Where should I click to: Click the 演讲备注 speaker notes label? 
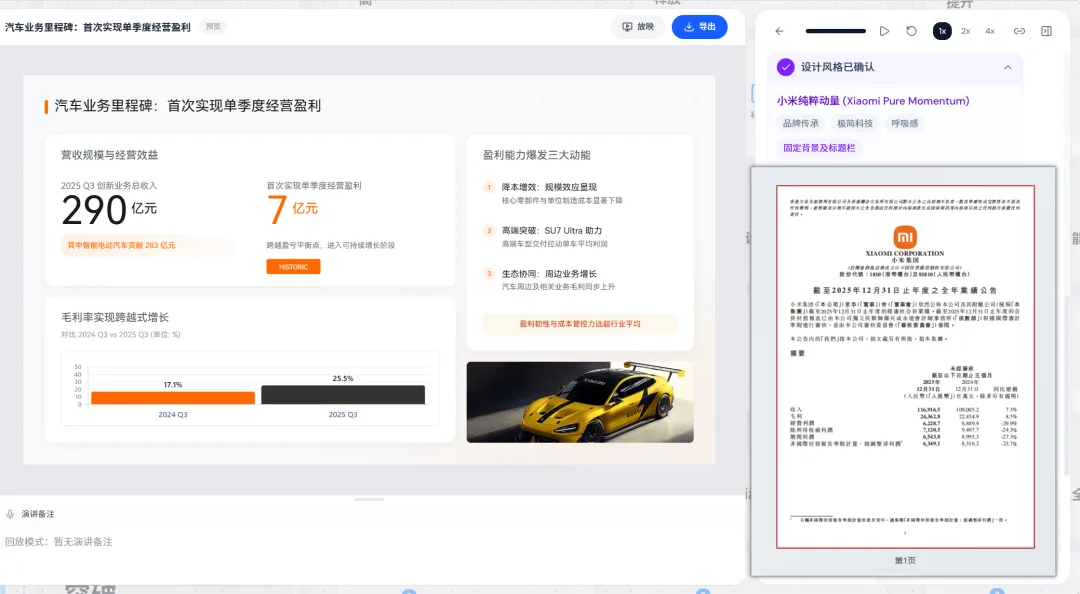click(38, 514)
